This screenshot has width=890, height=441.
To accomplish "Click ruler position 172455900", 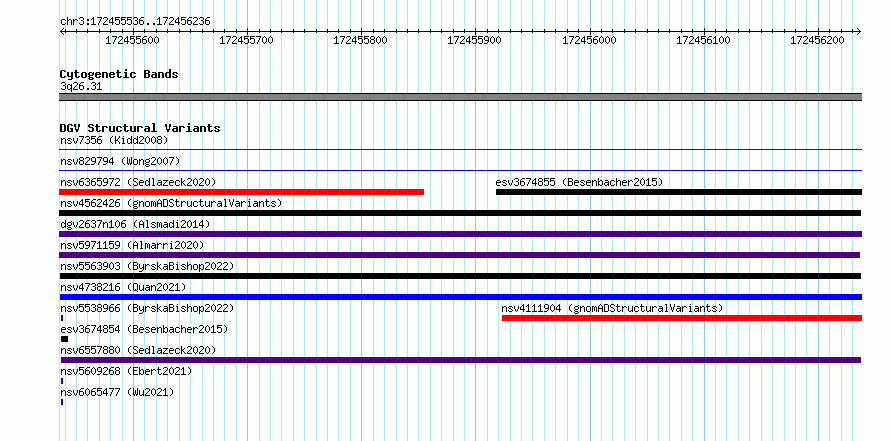I will [x=475, y=40].
